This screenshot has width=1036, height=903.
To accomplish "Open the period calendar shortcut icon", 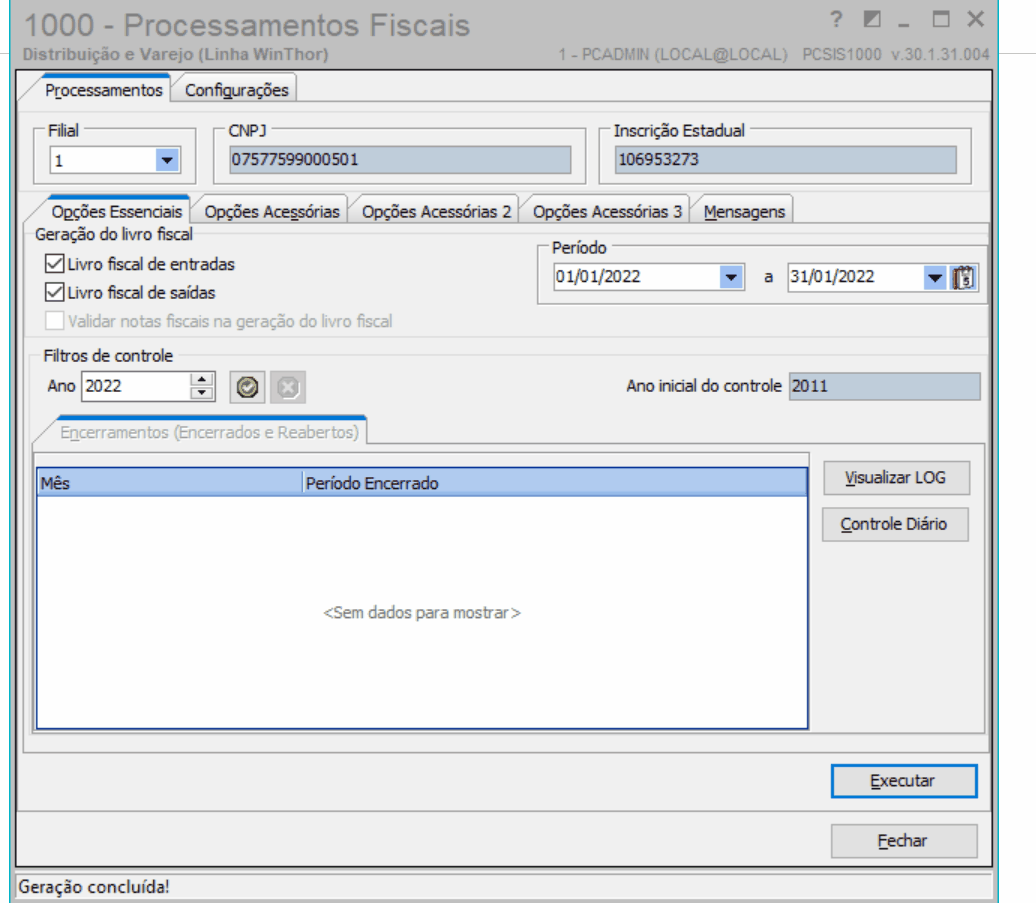I will (x=963, y=277).
